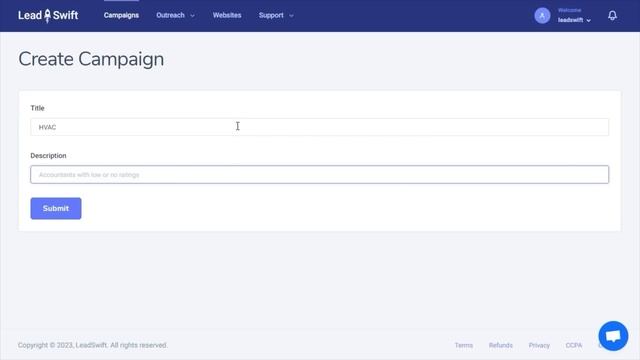640x360 pixels.
Task: Open the Terms link
Action: click(464, 345)
